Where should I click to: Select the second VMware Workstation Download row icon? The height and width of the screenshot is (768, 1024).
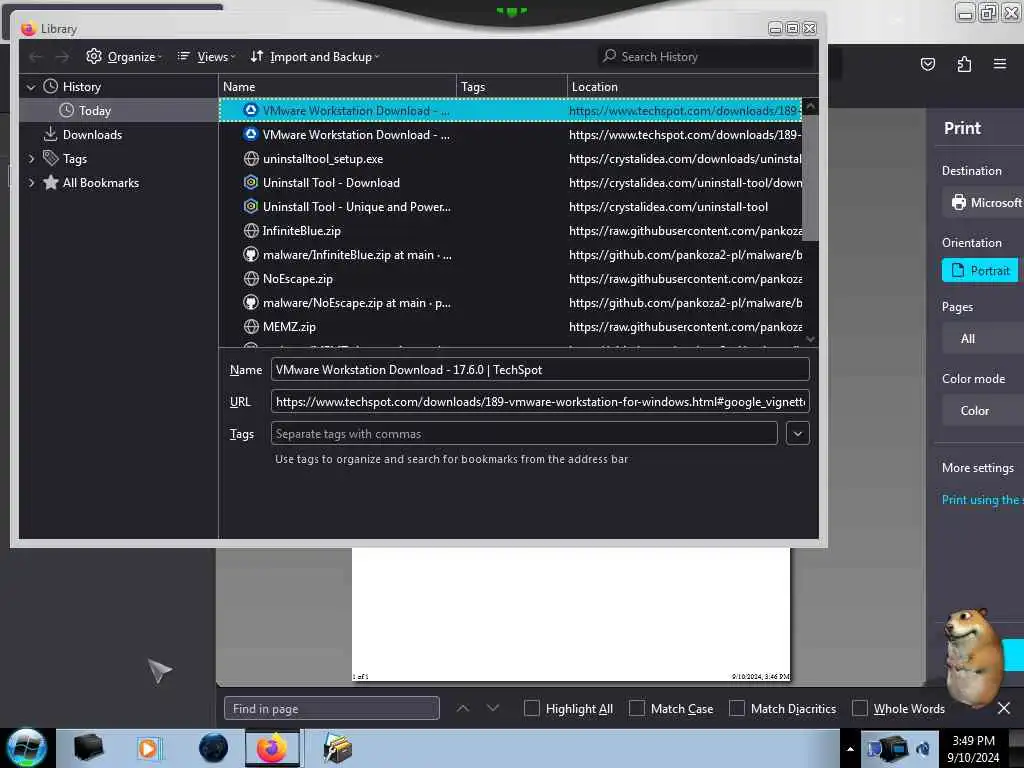[251, 135]
